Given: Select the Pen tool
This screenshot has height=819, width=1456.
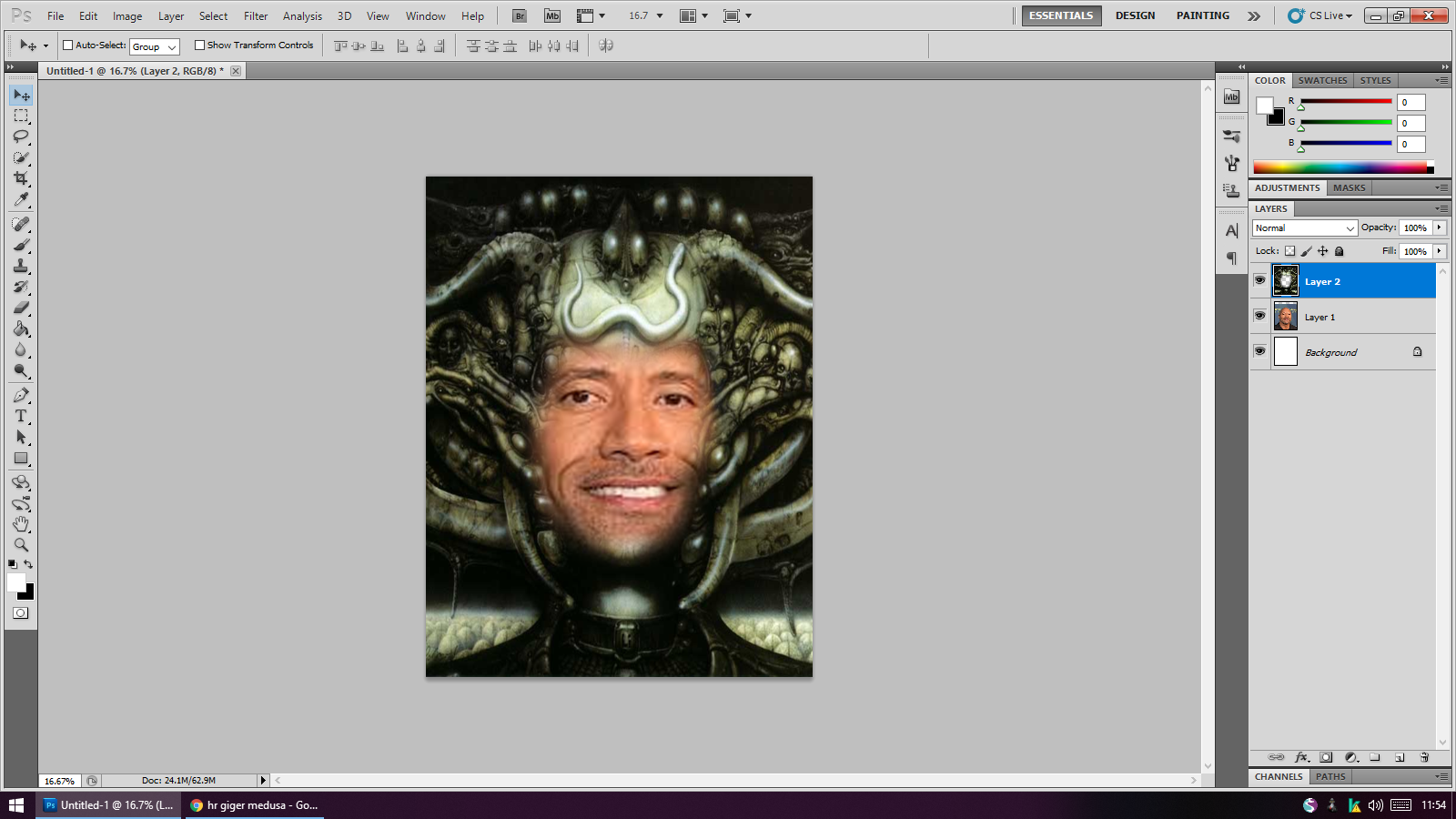Looking at the screenshot, I should click(21, 395).
